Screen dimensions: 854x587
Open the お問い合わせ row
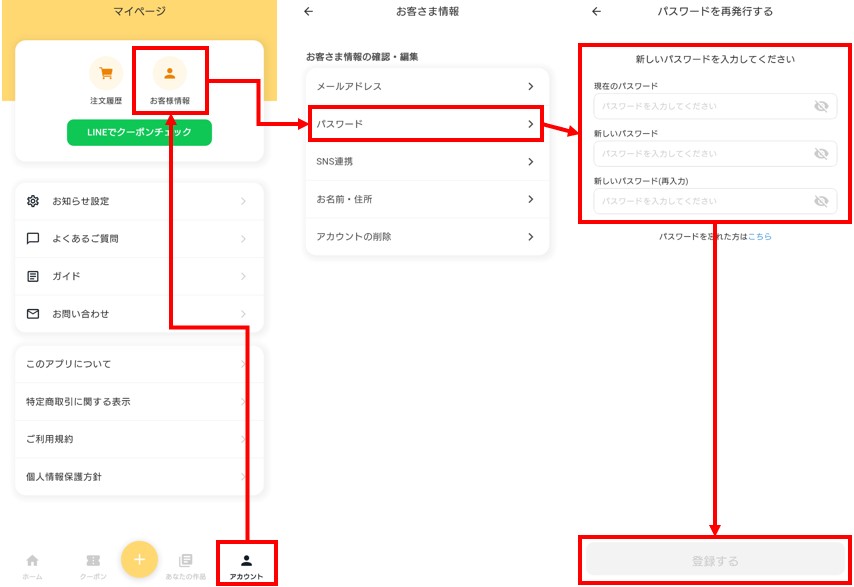139,314
